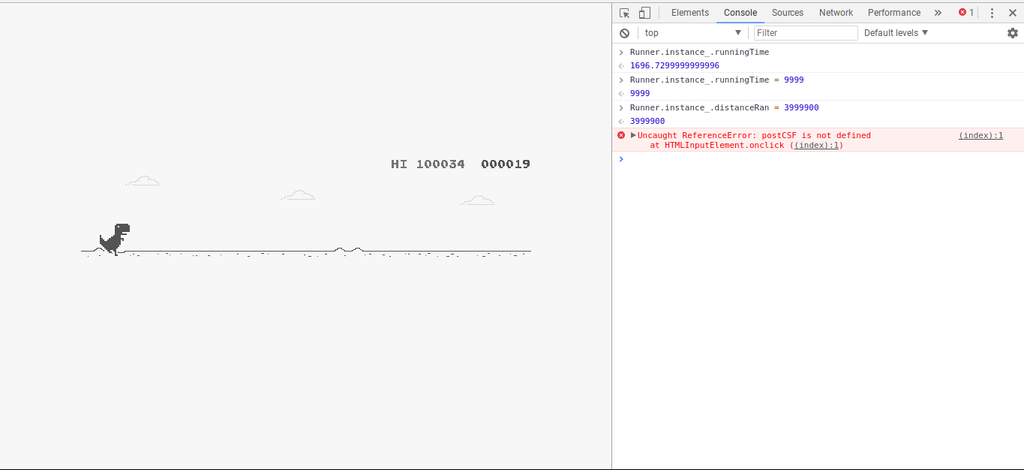Select the '1696.7299999999996' output value

[x=675, y=66]
